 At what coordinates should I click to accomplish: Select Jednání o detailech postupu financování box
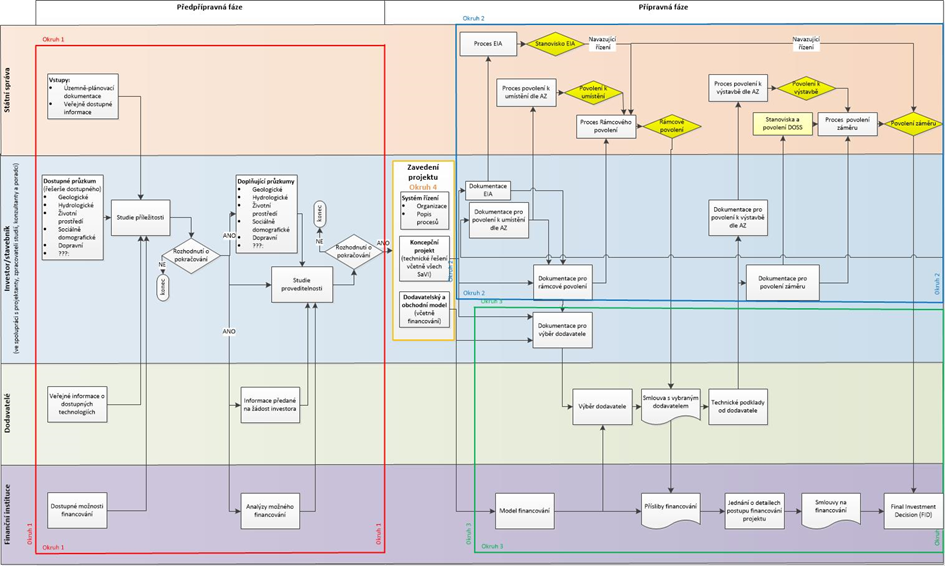click(754, 511)
